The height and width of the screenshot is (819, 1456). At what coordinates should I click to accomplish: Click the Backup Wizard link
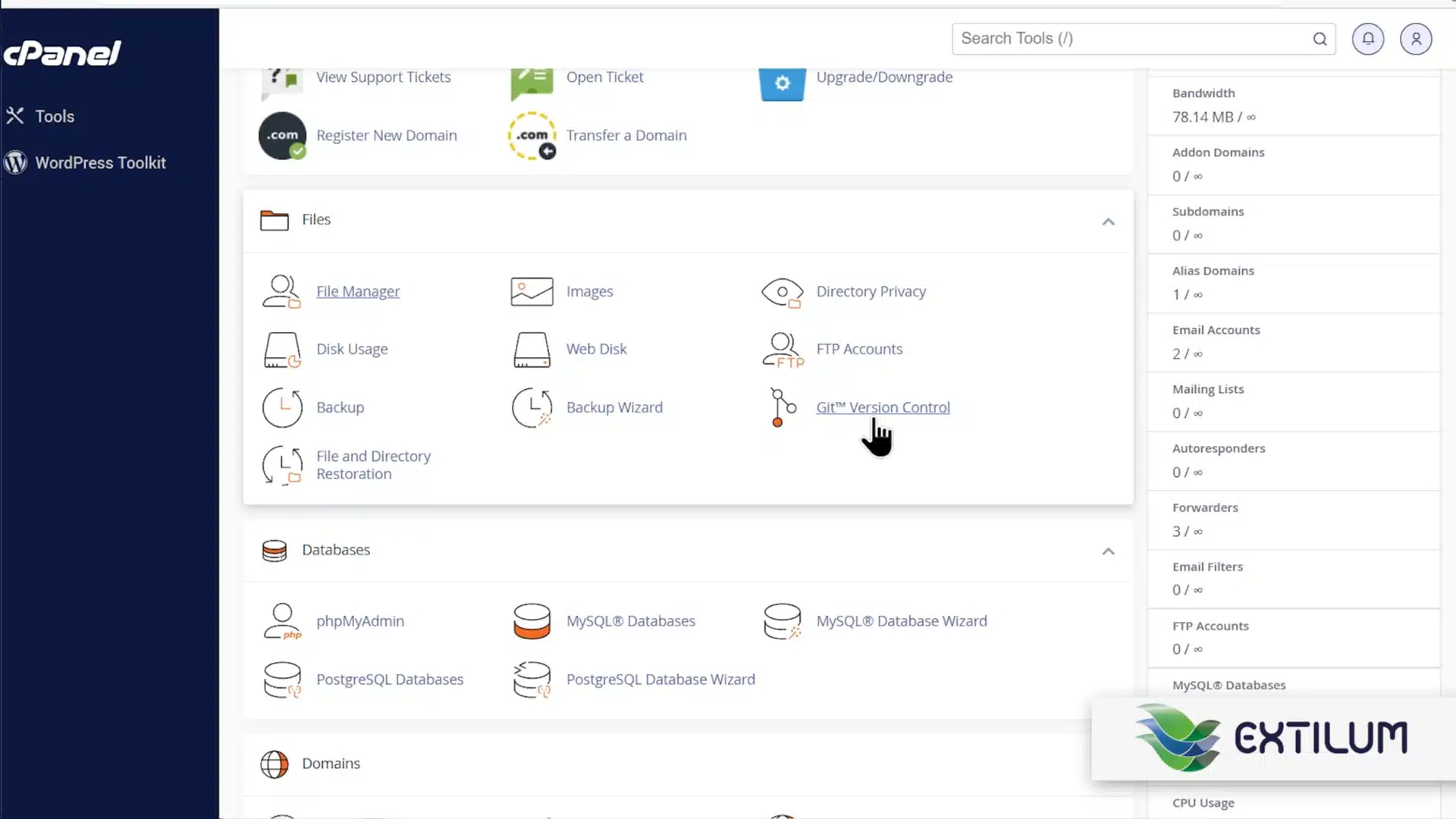[614, 407]
